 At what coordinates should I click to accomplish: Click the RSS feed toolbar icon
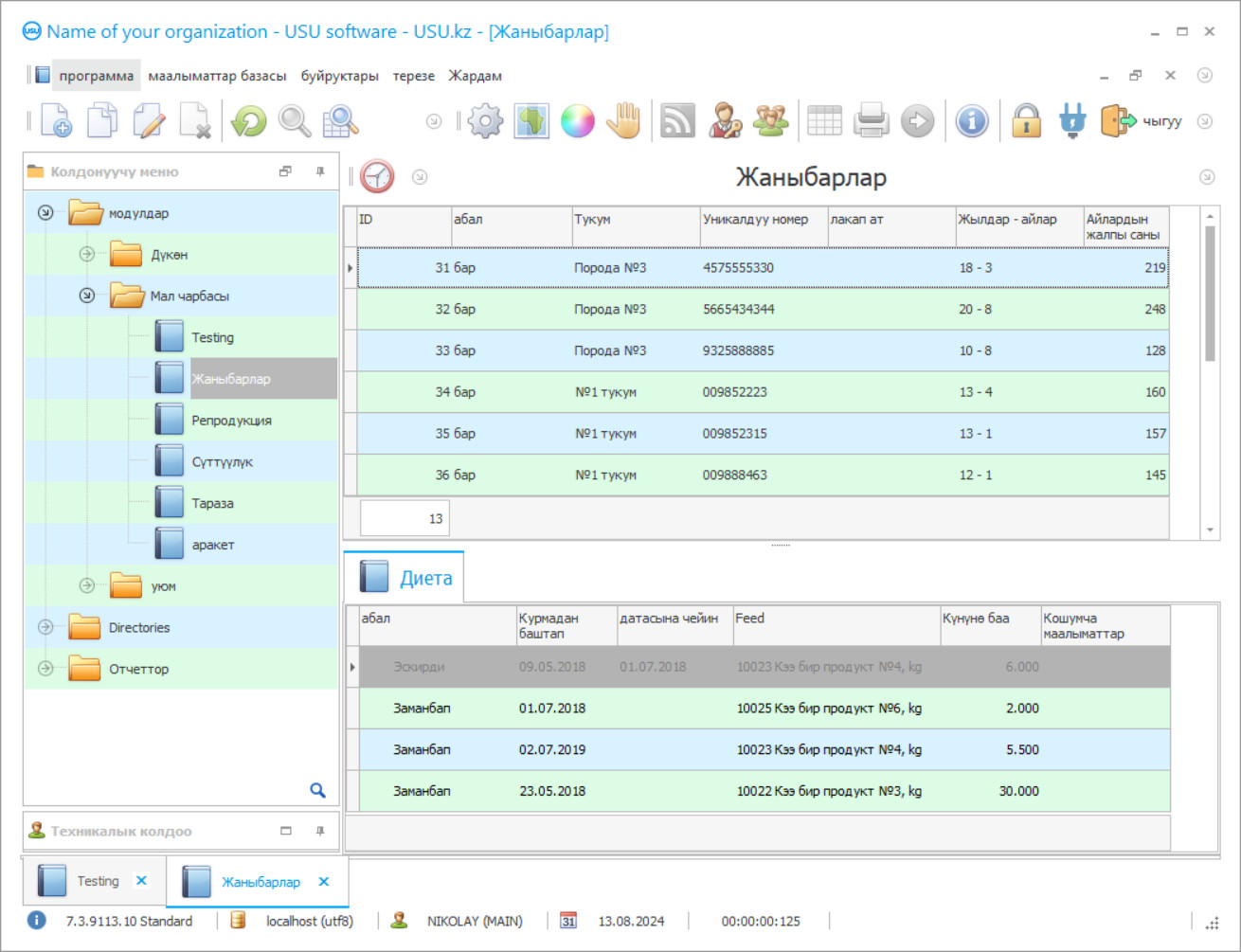point(677,121)
